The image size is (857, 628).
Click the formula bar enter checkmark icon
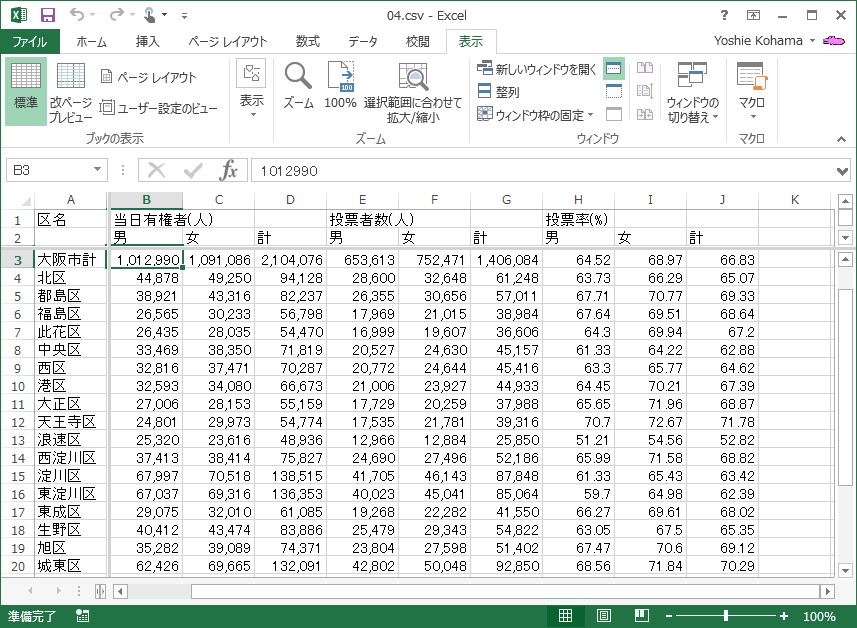[x=193, y=171]
